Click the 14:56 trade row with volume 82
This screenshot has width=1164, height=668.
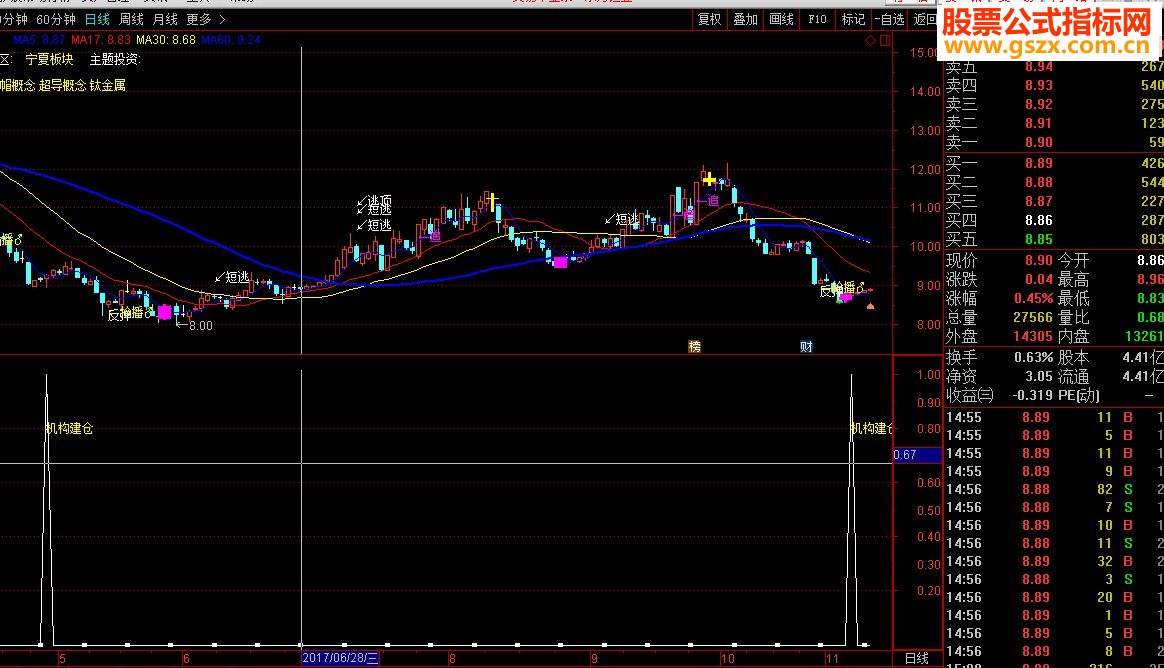1054,490
